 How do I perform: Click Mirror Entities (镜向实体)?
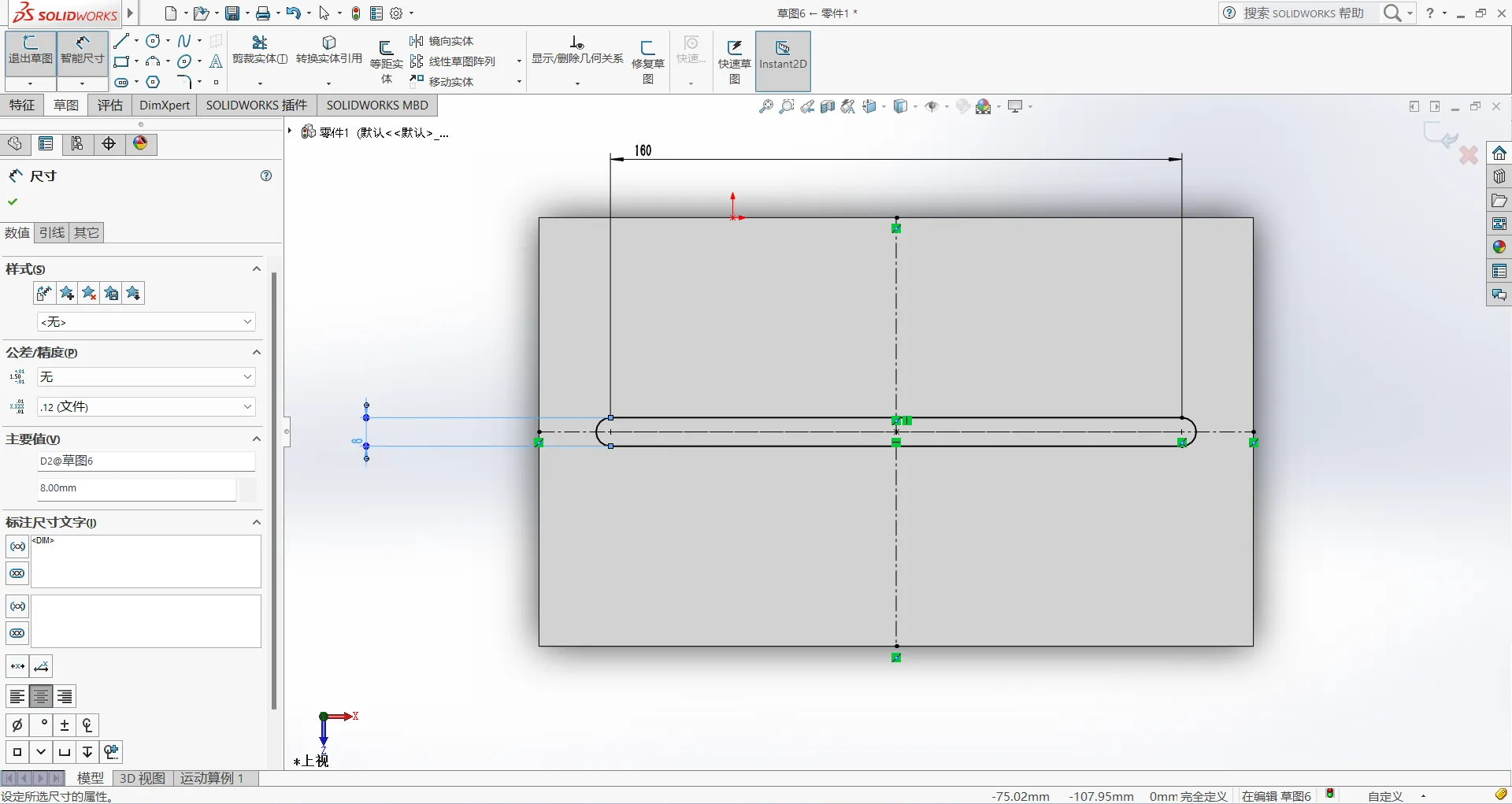(442, 41)
